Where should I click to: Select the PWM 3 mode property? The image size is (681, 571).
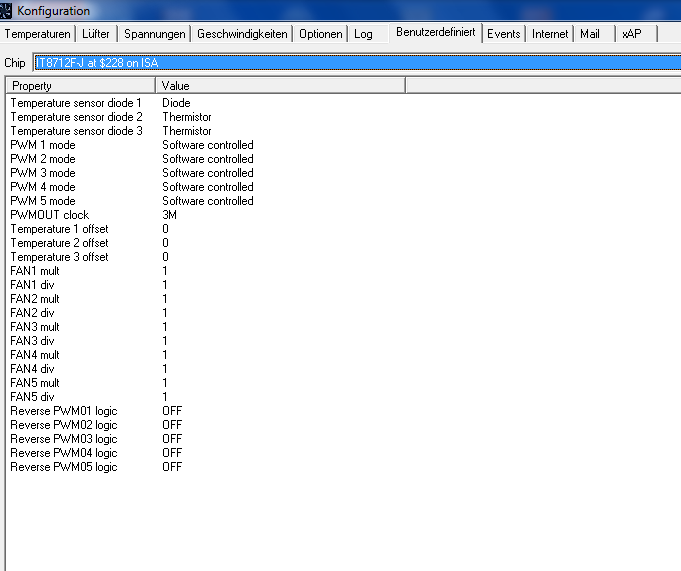(43, 173)
